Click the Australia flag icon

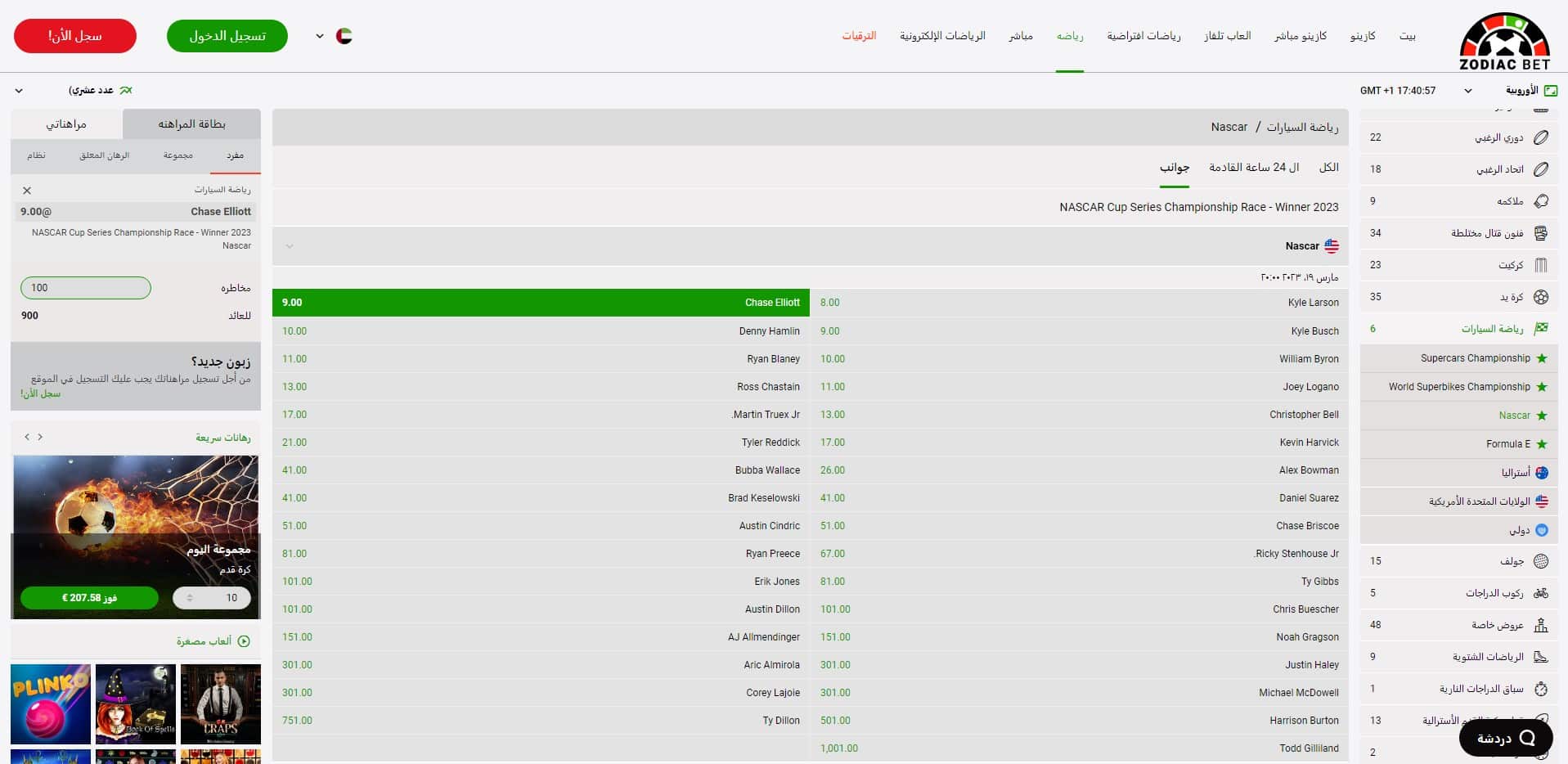point(1542,473)
